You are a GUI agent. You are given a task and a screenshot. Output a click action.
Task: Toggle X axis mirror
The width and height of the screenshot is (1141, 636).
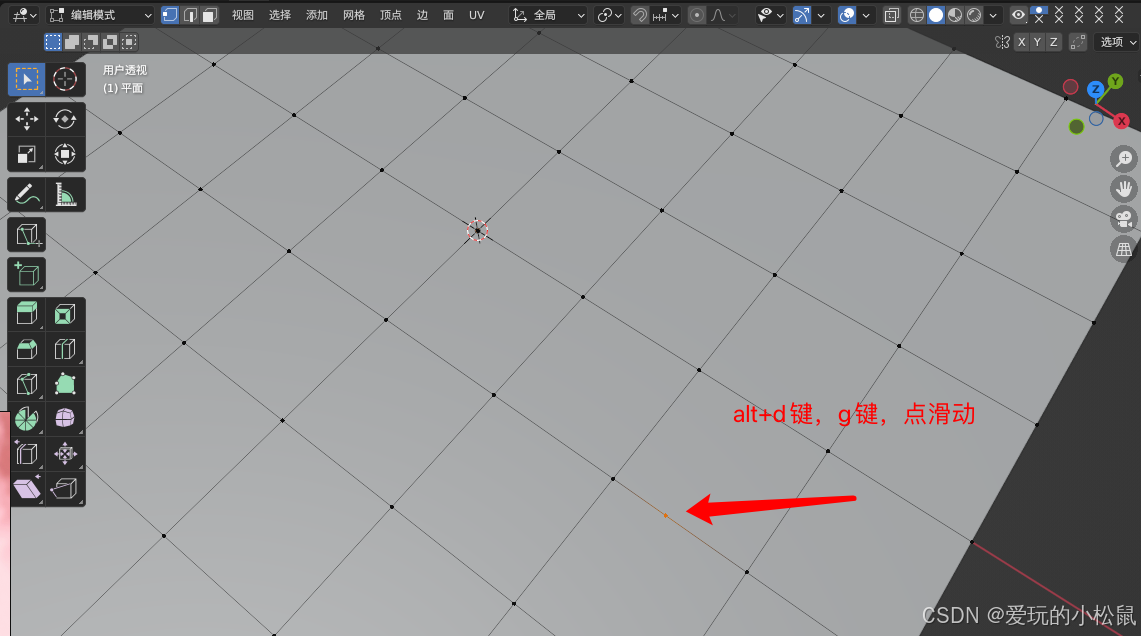pos(1022,42)
